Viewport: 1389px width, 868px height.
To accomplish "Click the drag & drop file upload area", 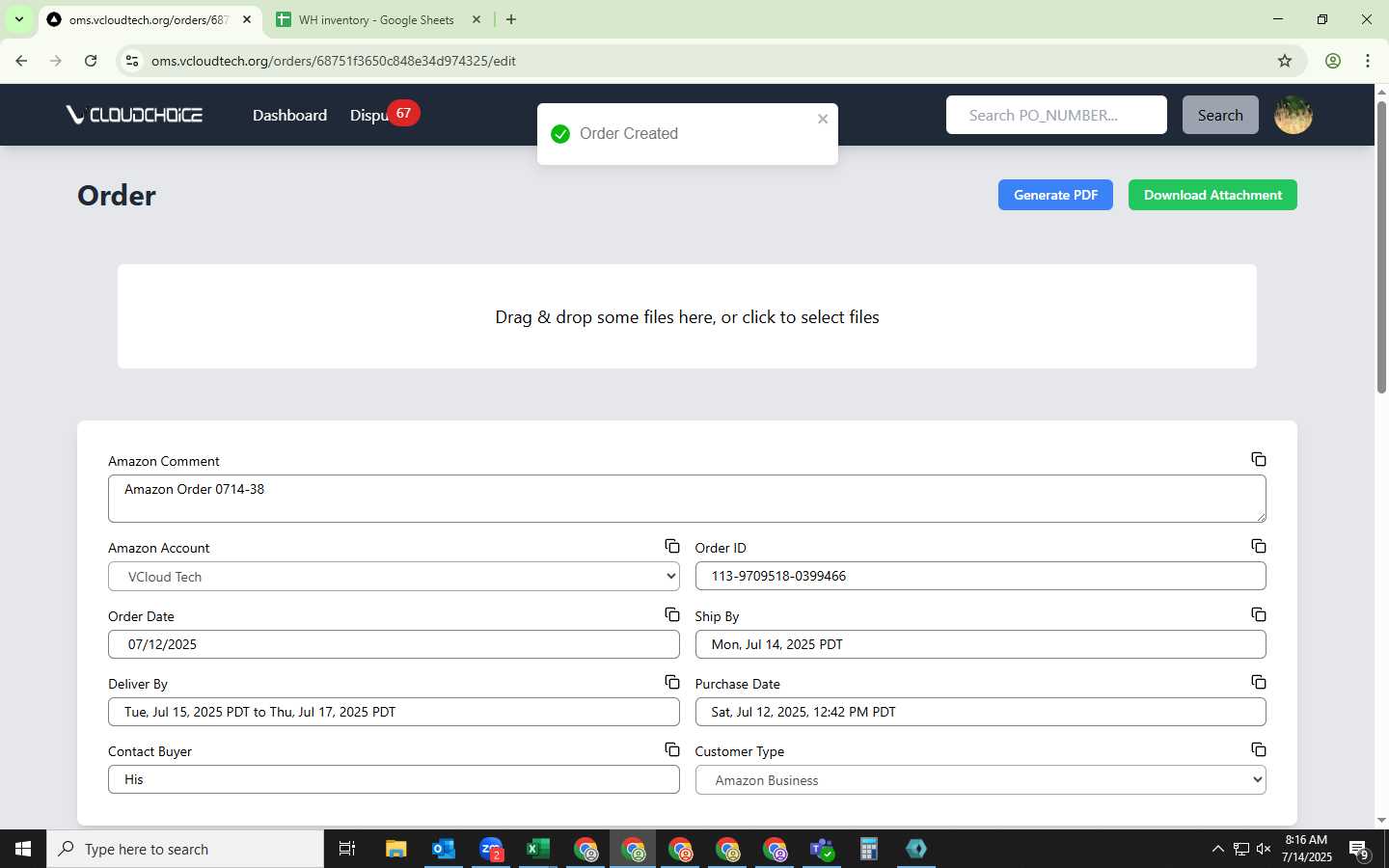I will pyautogui.click(x=687, y=316).
